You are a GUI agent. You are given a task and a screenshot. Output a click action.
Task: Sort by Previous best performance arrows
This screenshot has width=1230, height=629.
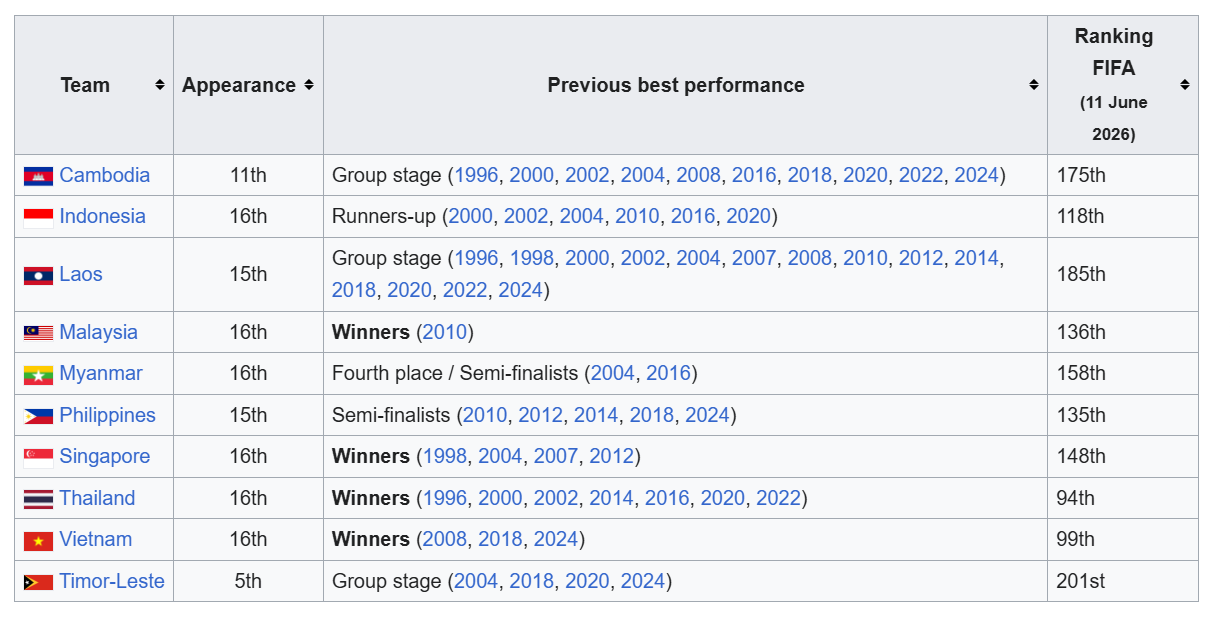coord(1033,85)
